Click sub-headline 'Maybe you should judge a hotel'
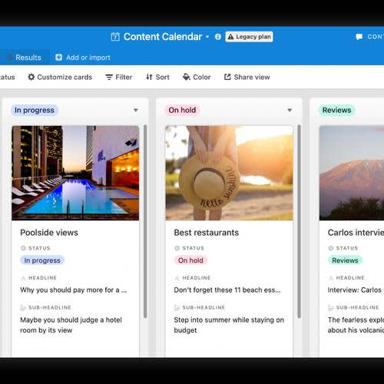Viewport: 384px width, 384px height. click(x=71, y=320)
